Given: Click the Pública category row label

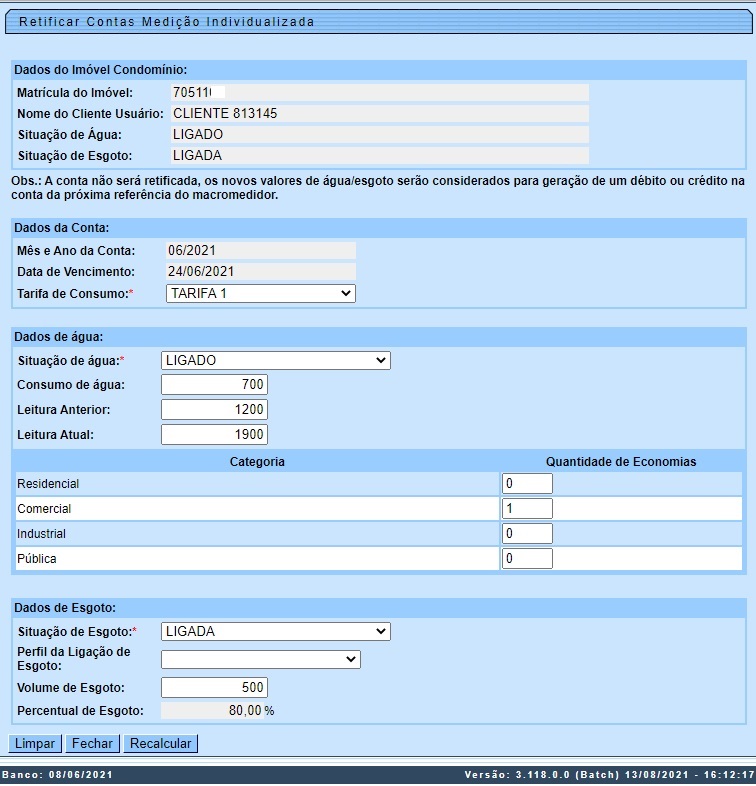Looking at the screenshot, I should (x=37, y=559).
